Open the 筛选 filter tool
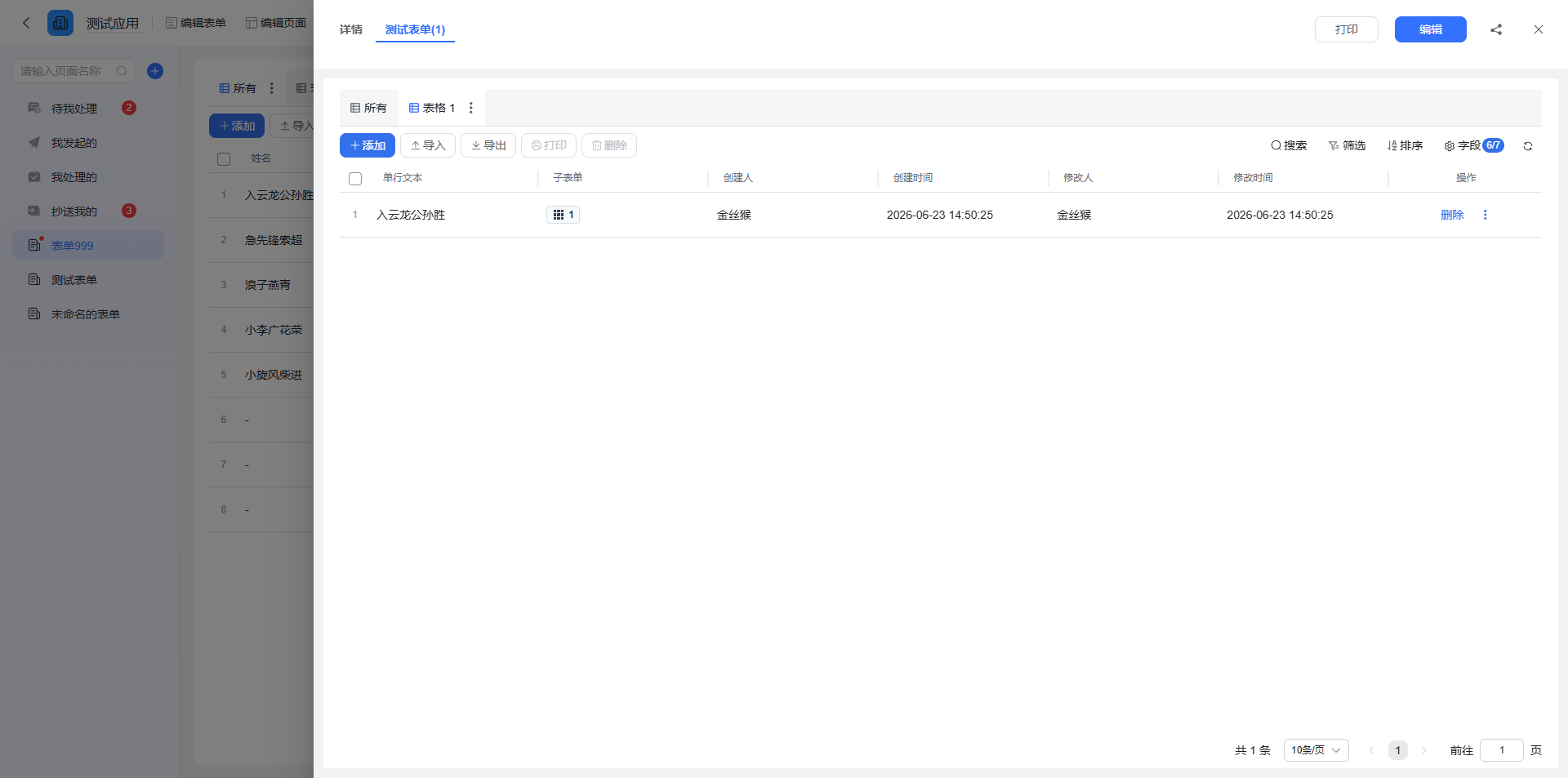 tap(1347, 145)
